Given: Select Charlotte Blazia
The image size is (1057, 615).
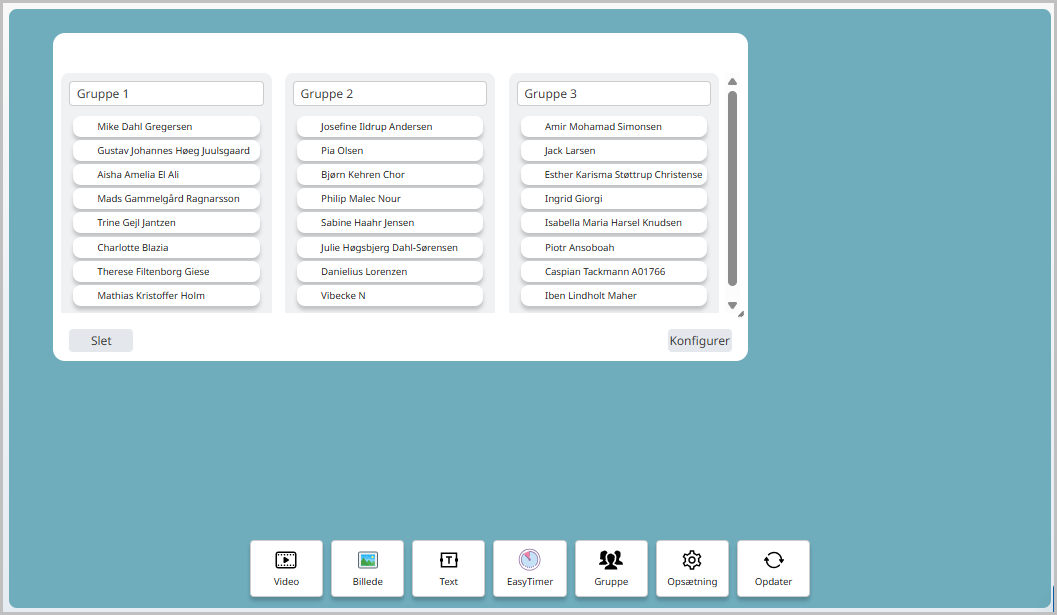Looking at the screenshot, I should coord(167,247).
